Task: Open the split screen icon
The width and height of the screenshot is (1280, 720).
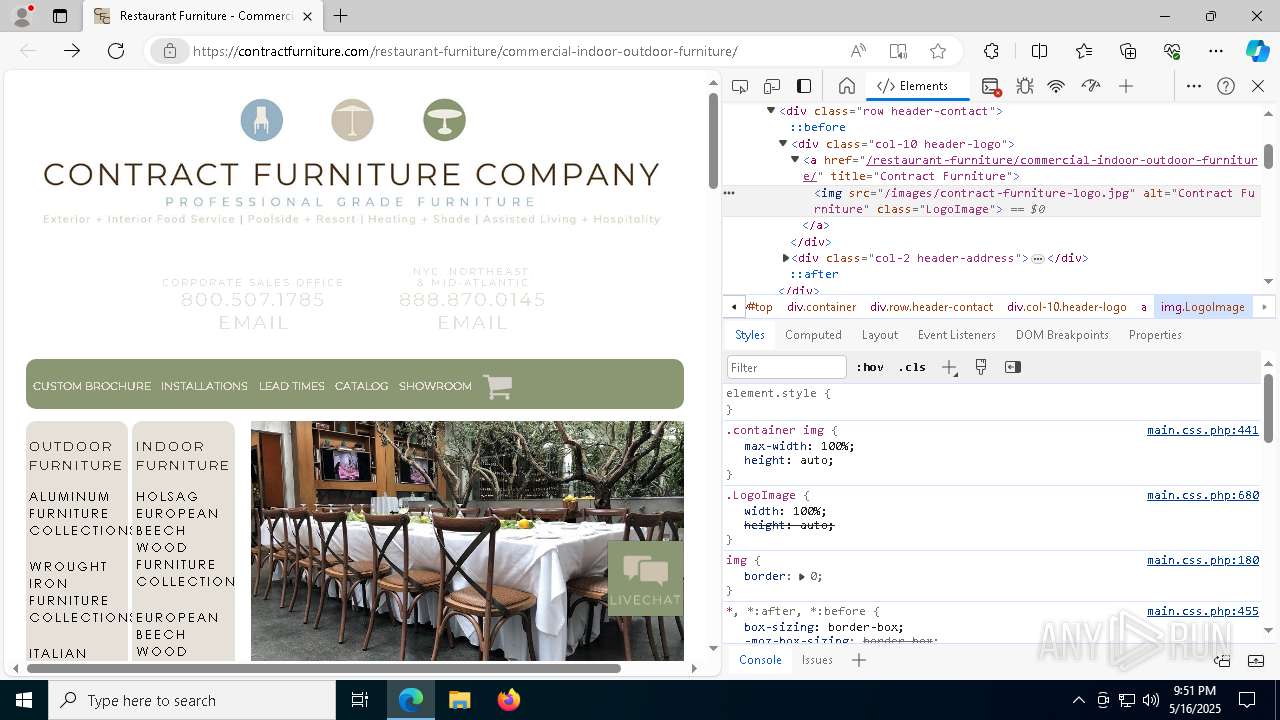Action: (1039, 51)
